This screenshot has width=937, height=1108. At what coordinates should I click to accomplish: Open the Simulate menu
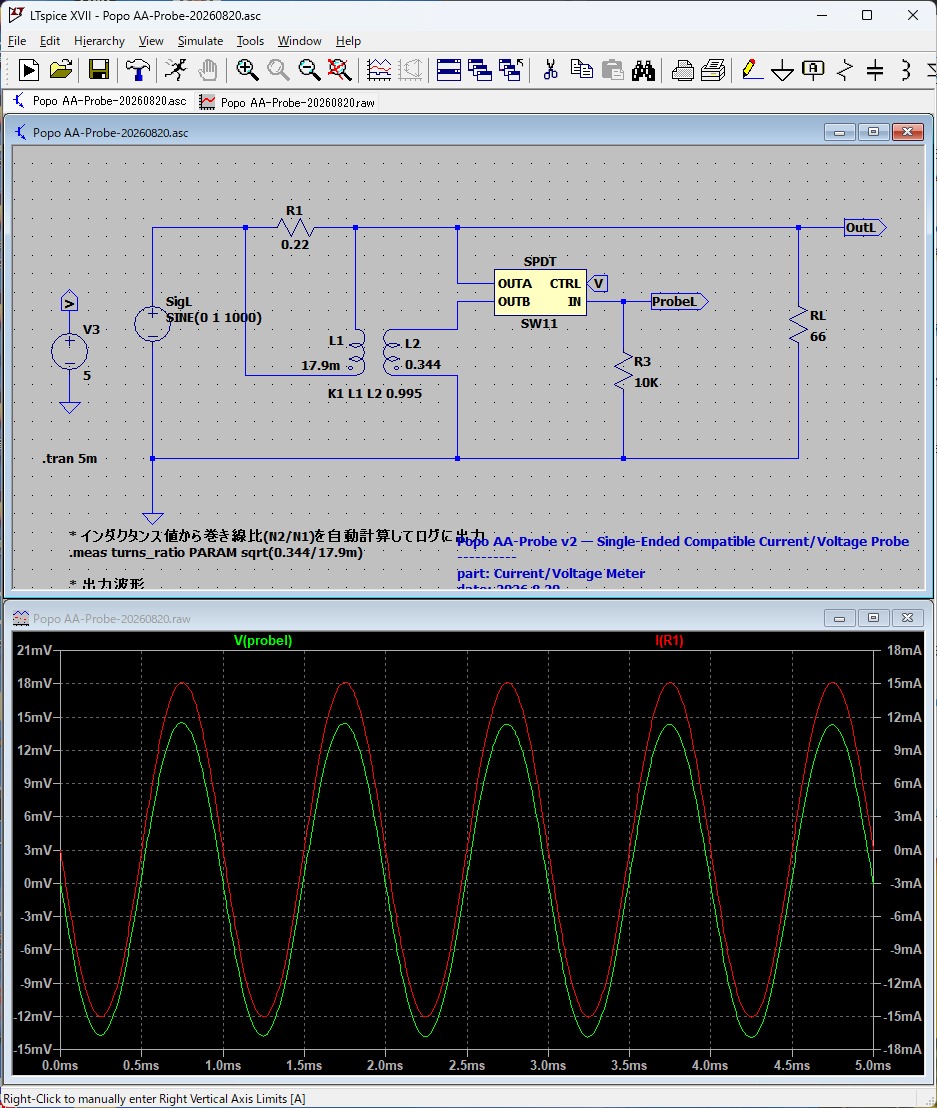200,41
